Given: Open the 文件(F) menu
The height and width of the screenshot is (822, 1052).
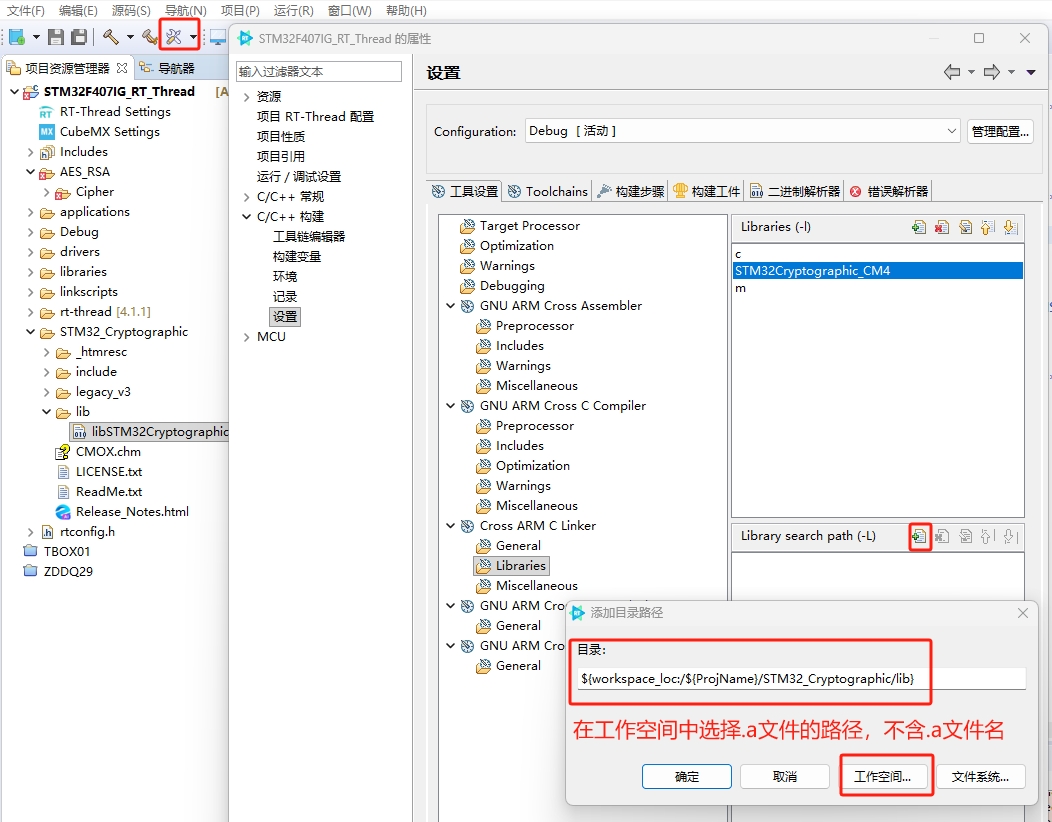Looking at the screenshot, I should click(x=25, y=11).
